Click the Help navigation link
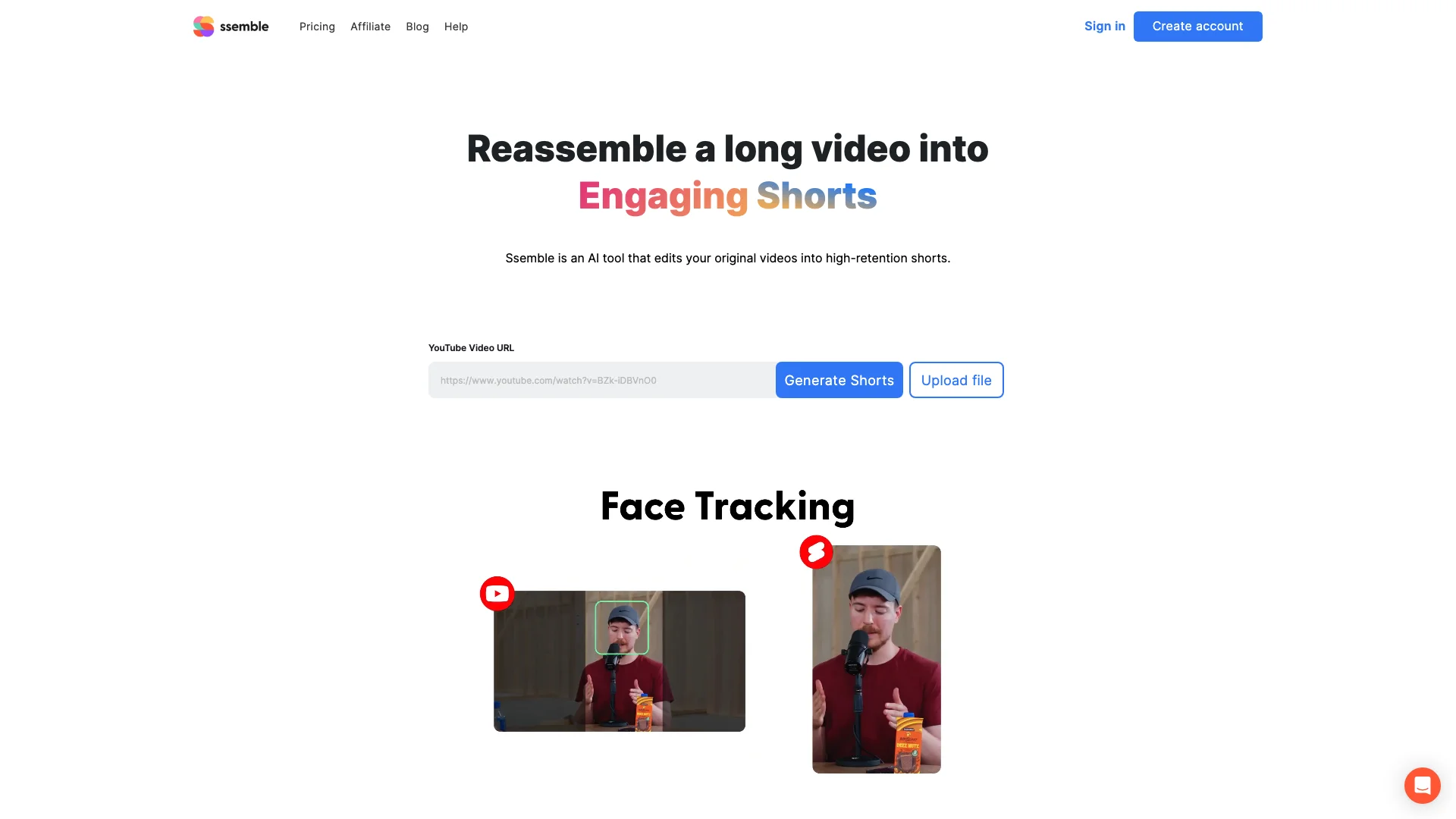 (456, 26)
